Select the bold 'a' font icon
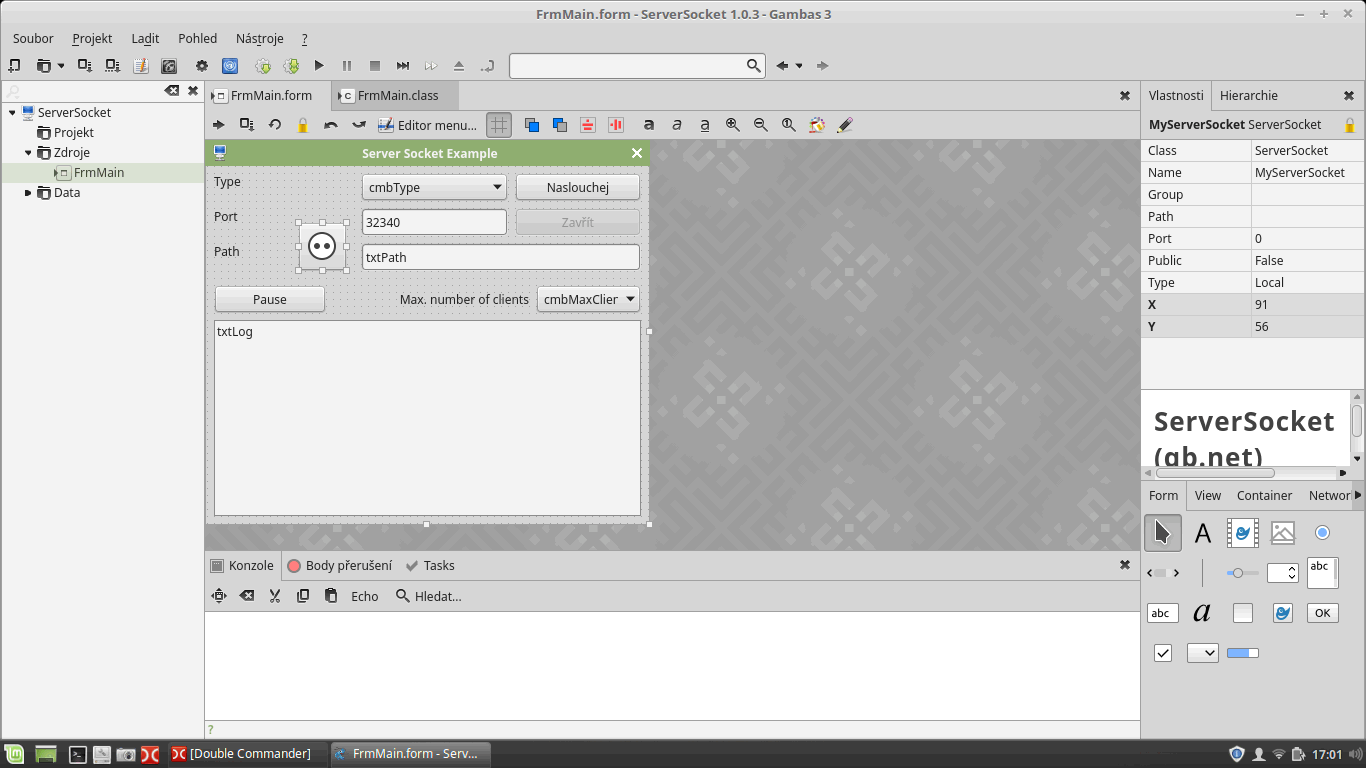 tap(649, 125)
